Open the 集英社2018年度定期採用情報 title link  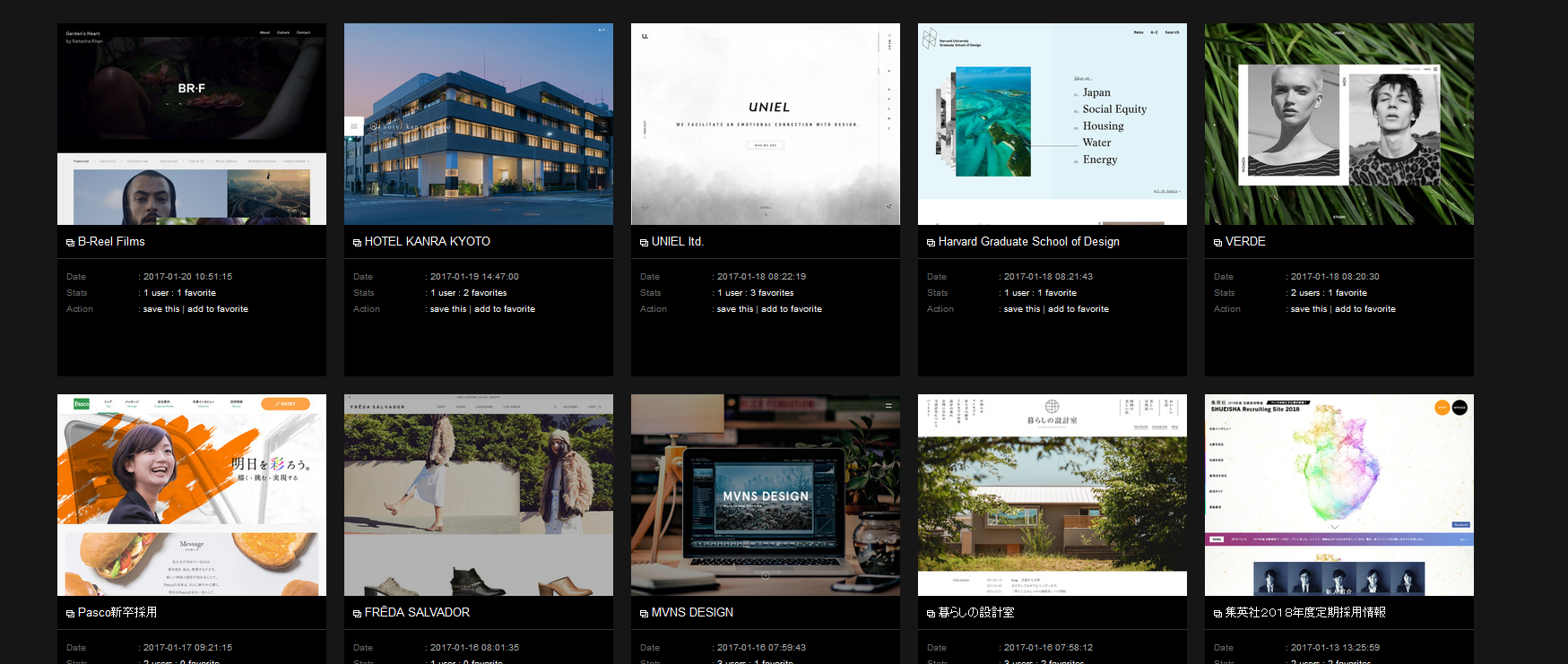click(1305, 613)
